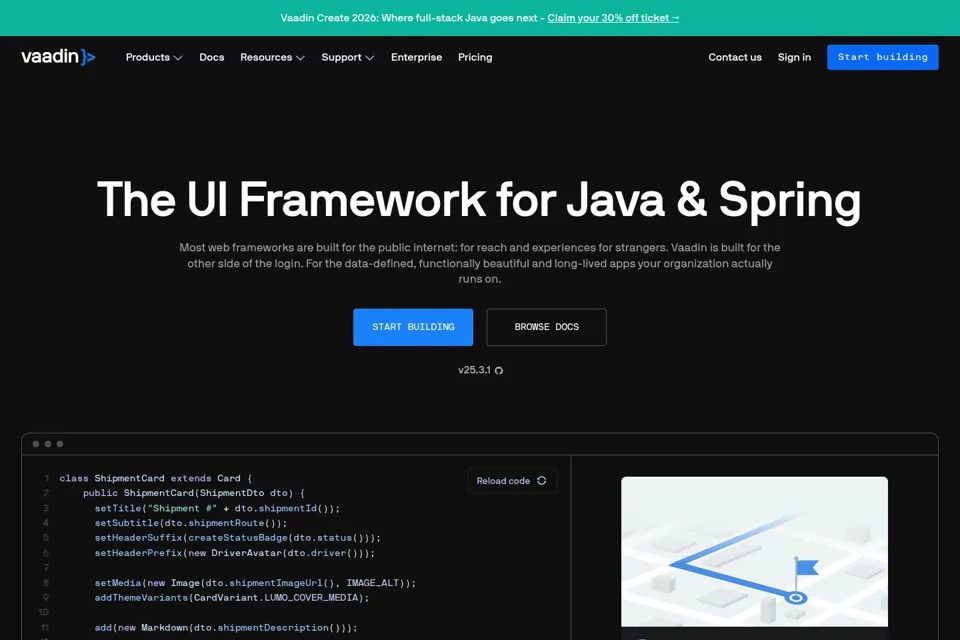Image resolution: width=960 pixels, height=640 pixels.
Task: Claim your 30% off ticket link
Action: [x=613, y=18]
